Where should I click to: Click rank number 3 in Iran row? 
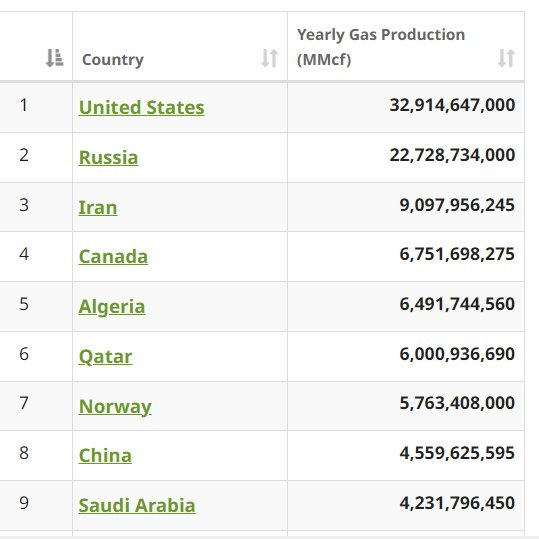[x=24, y=205]
